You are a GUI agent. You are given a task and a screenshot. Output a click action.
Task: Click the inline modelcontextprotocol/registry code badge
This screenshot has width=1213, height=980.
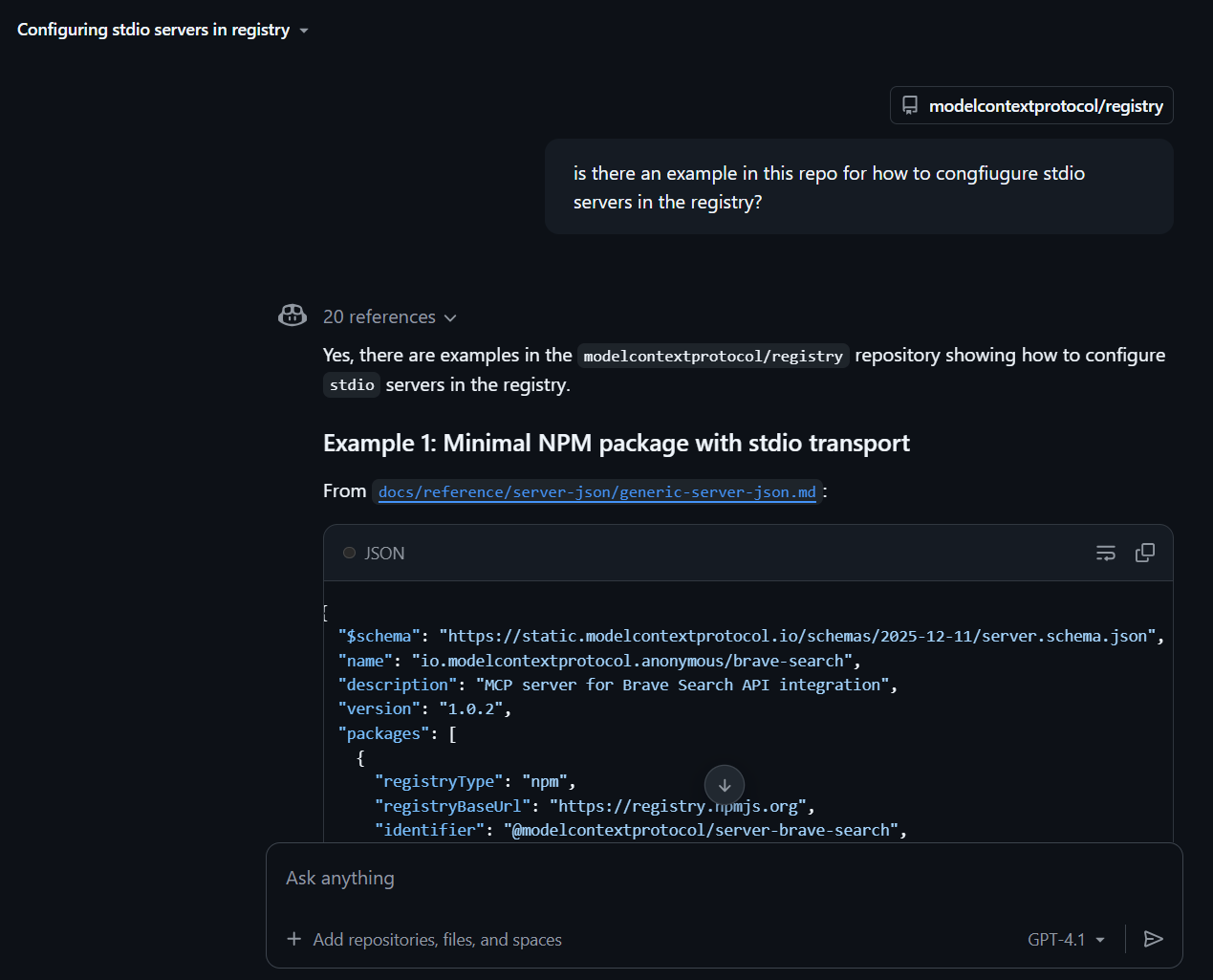713,355
